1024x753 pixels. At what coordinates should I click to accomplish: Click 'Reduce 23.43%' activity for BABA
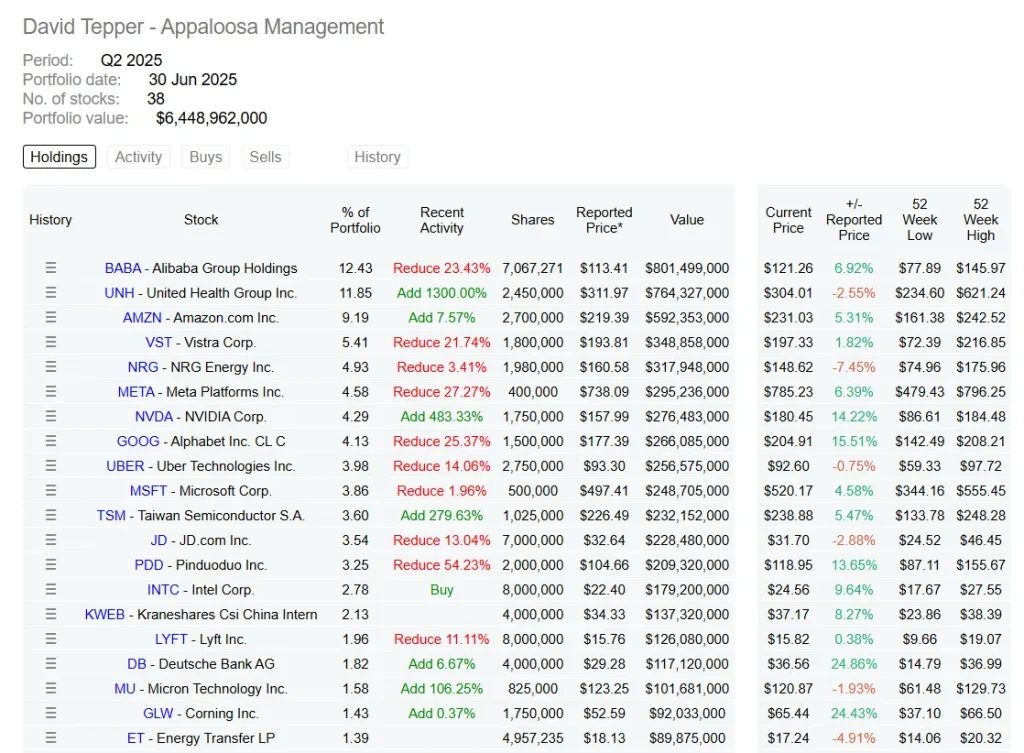[x=441, y=268]
